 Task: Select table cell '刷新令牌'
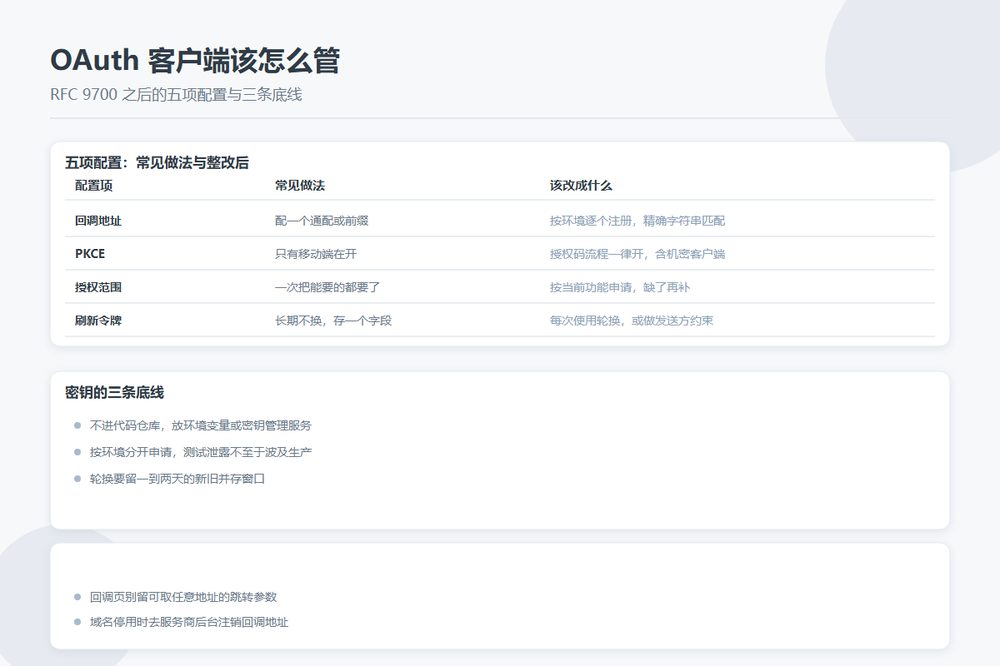tap(98, 320)
